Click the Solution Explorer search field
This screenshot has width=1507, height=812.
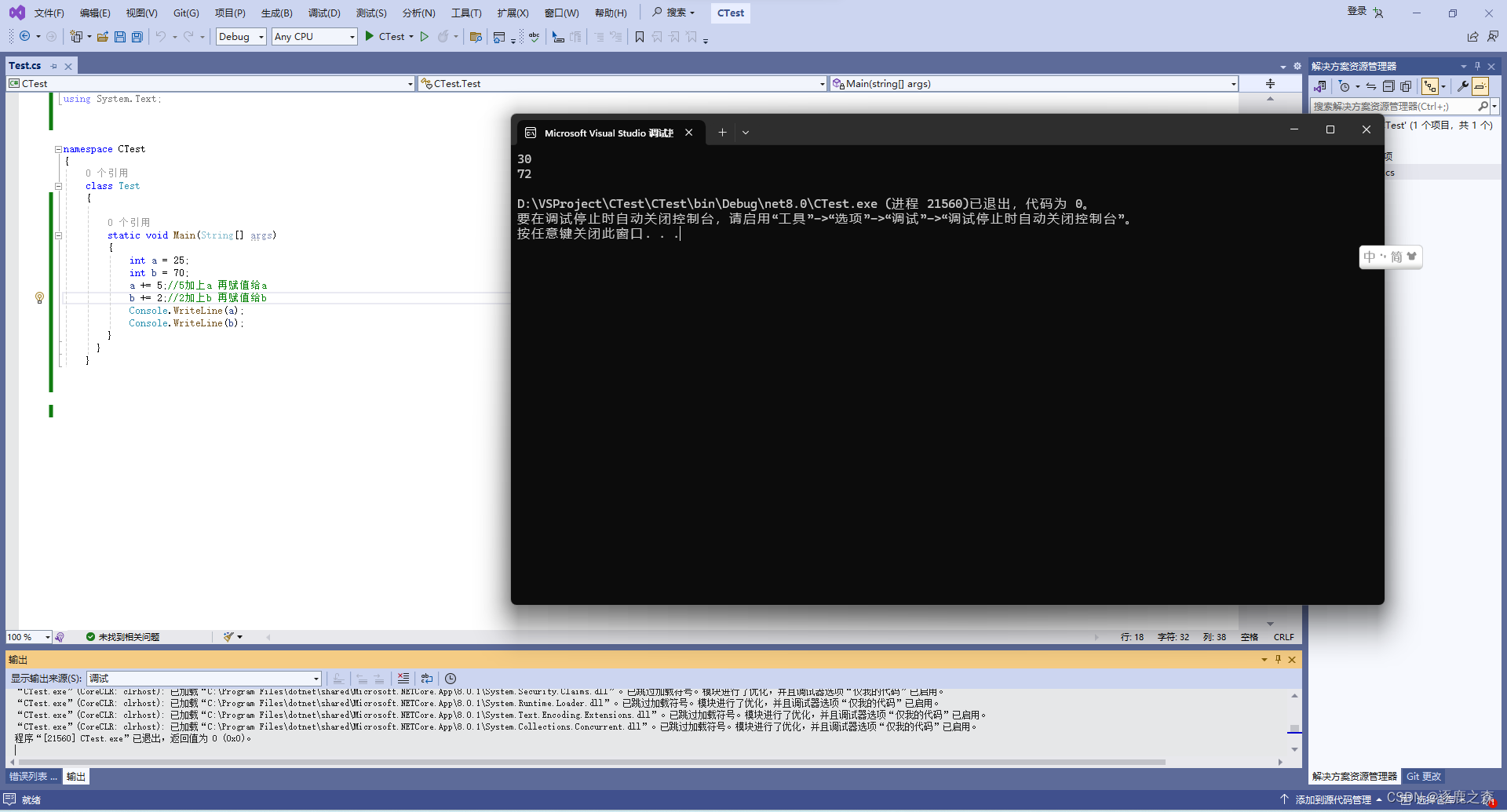pos(1393,106)
